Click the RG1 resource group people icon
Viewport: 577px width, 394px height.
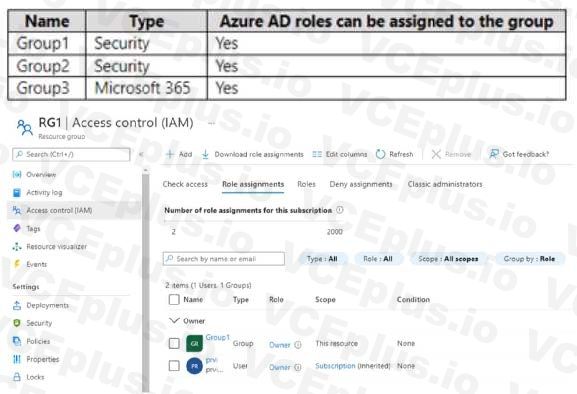(25, 127)
